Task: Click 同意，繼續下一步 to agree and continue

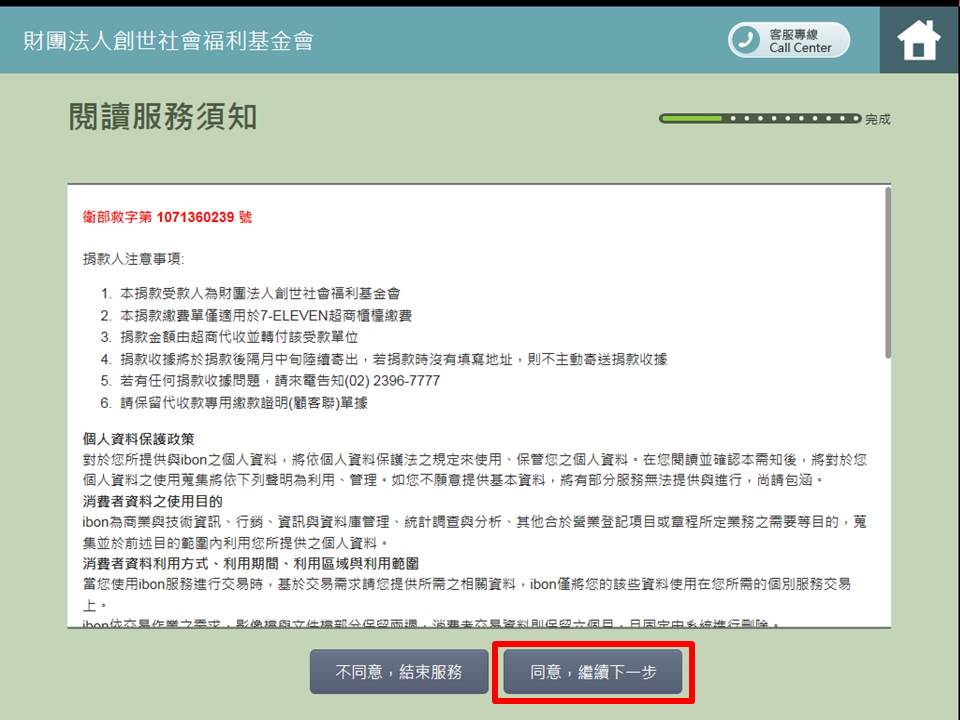Action: pyautogui.click(x=593, y=672)
